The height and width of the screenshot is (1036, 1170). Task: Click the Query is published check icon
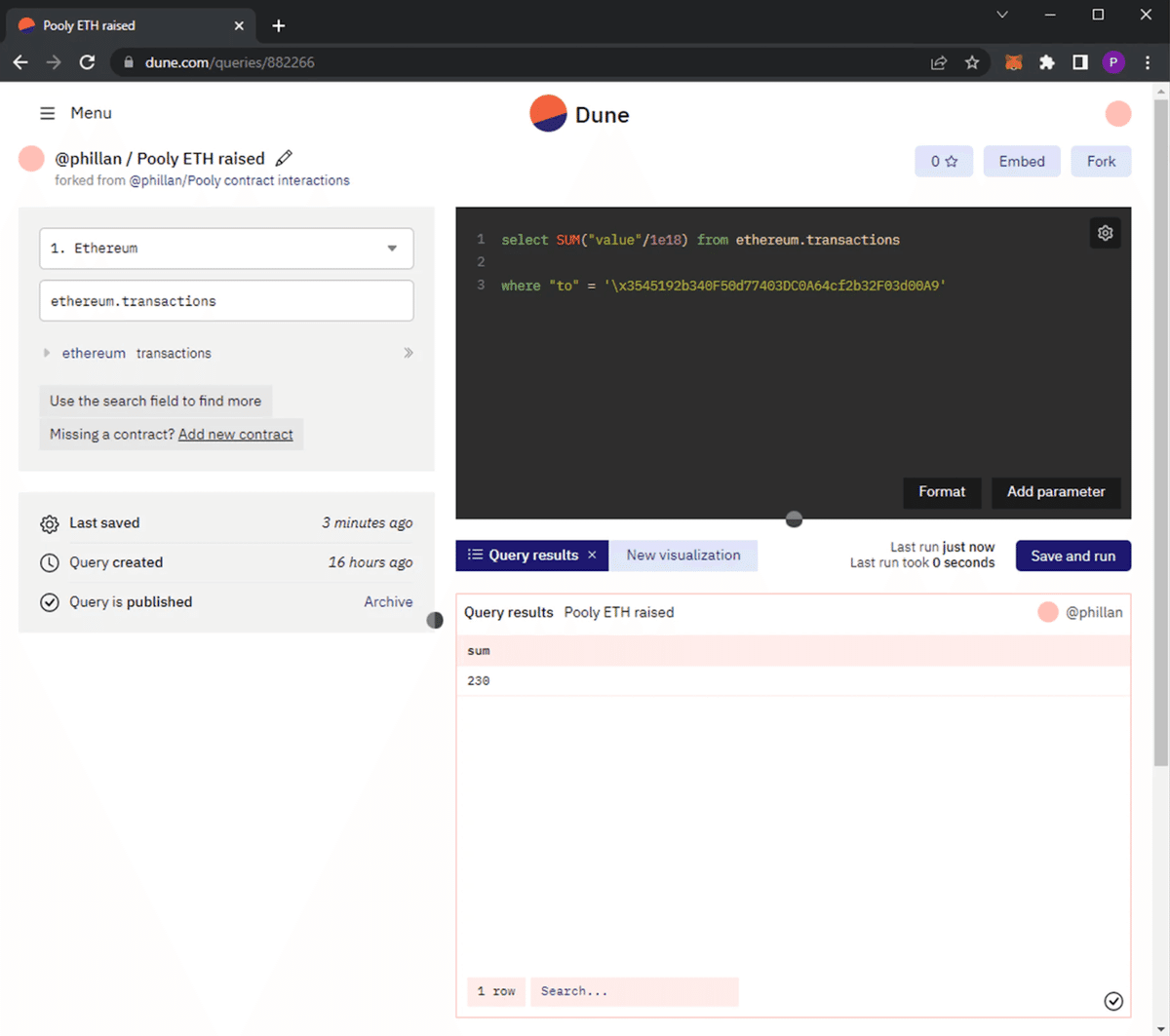click(x=50, y=602)
